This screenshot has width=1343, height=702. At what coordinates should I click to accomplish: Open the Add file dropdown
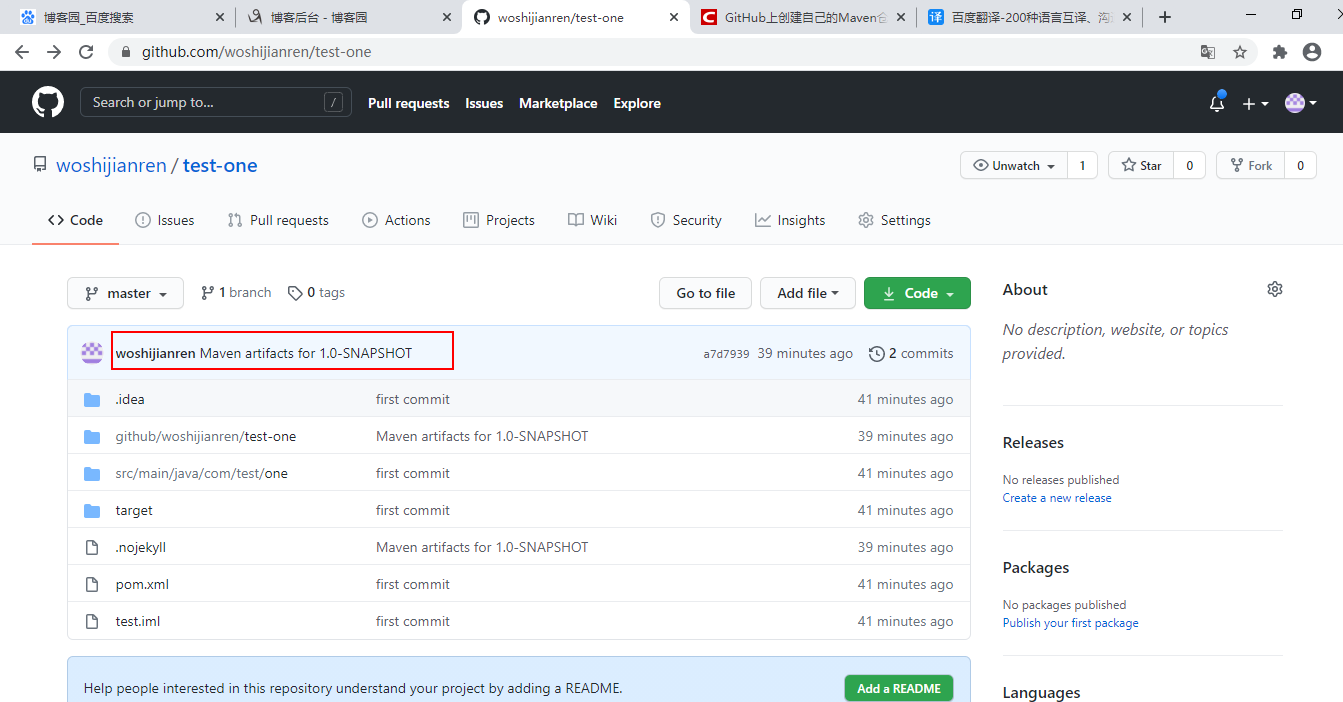click(x=808, y=293)
